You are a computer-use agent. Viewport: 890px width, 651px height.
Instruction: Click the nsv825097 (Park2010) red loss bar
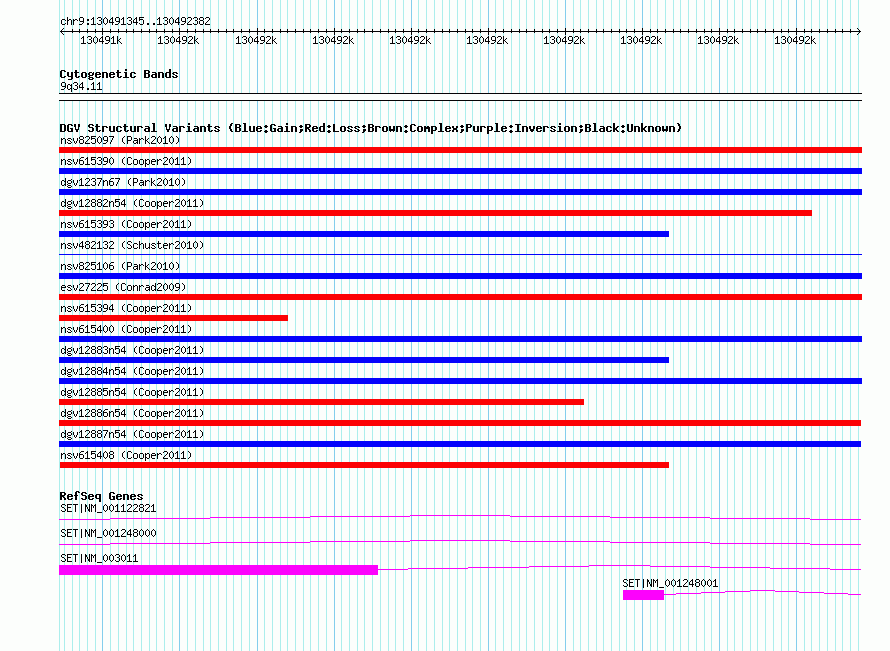(x=460, y=150)
